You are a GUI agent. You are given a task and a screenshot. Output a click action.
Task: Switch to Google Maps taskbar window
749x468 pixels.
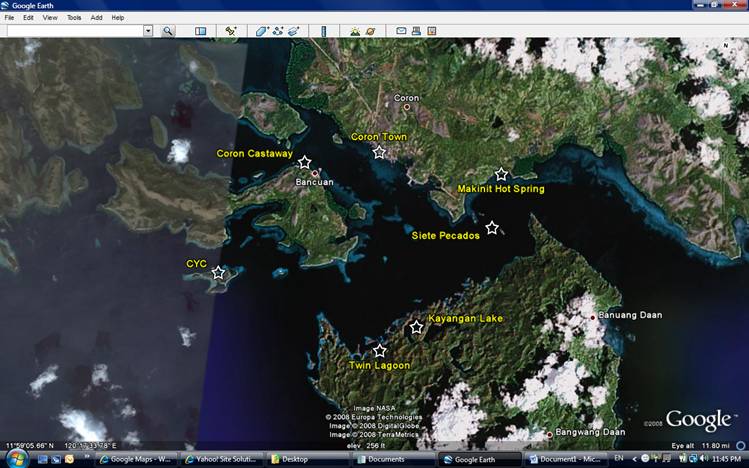pos(135,459)
